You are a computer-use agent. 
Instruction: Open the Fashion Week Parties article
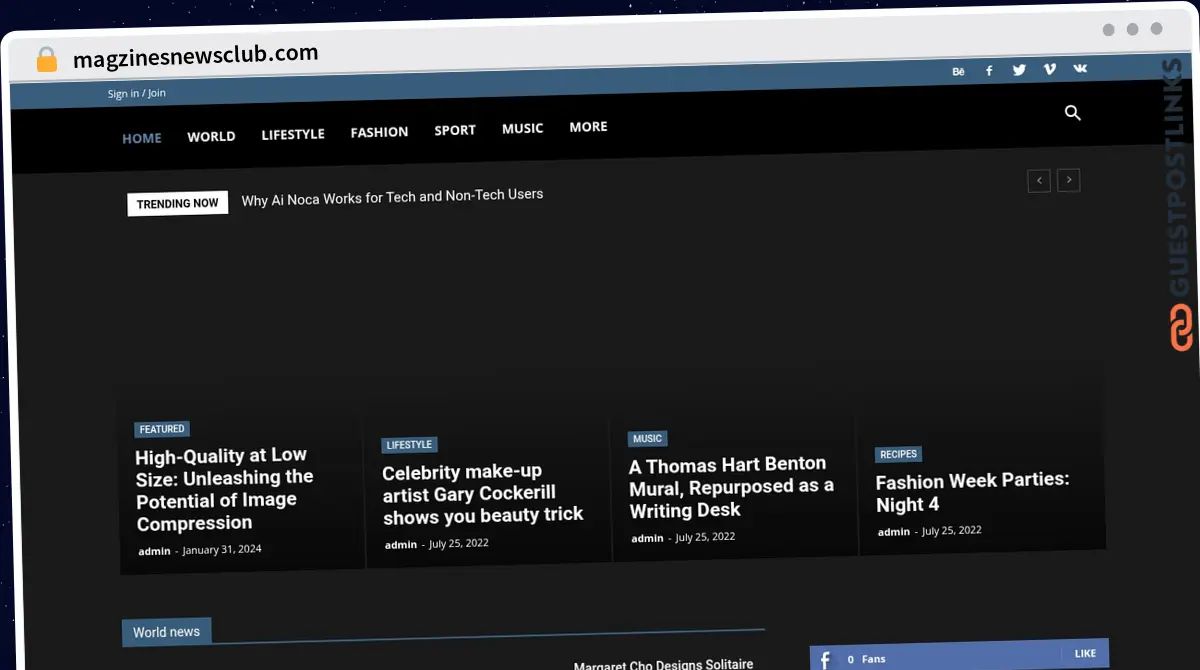[972, 491]
